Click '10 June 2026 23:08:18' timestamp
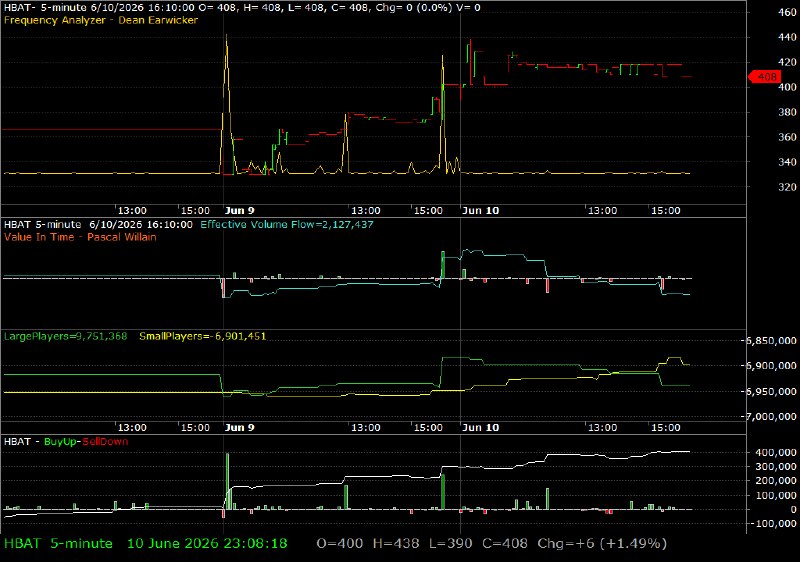This screenshot has height=562, width=800. point(207,544)
